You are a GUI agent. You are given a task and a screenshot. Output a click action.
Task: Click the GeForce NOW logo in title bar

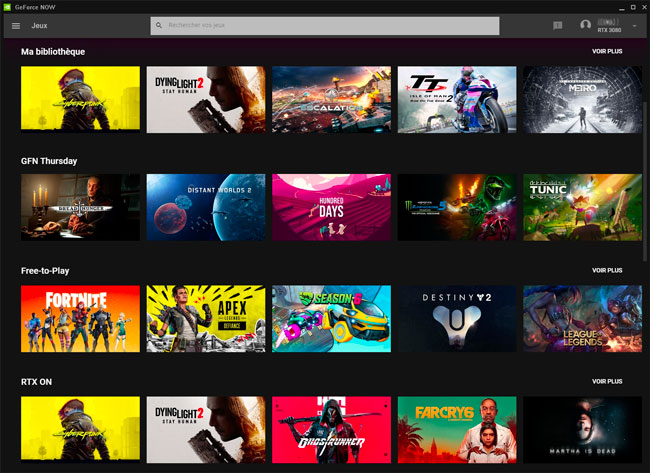coord(7,6)
